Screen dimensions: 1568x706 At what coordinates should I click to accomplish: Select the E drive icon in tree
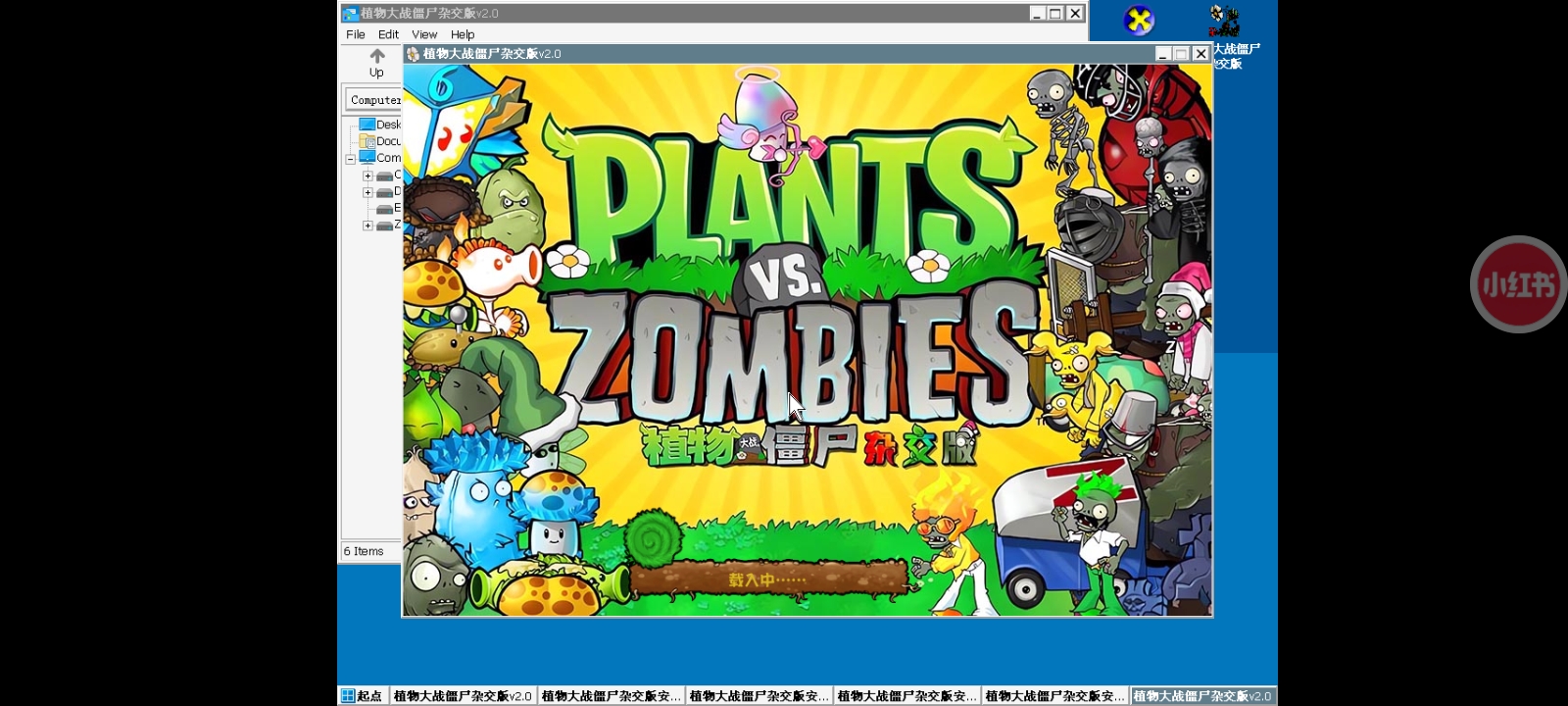384,209
